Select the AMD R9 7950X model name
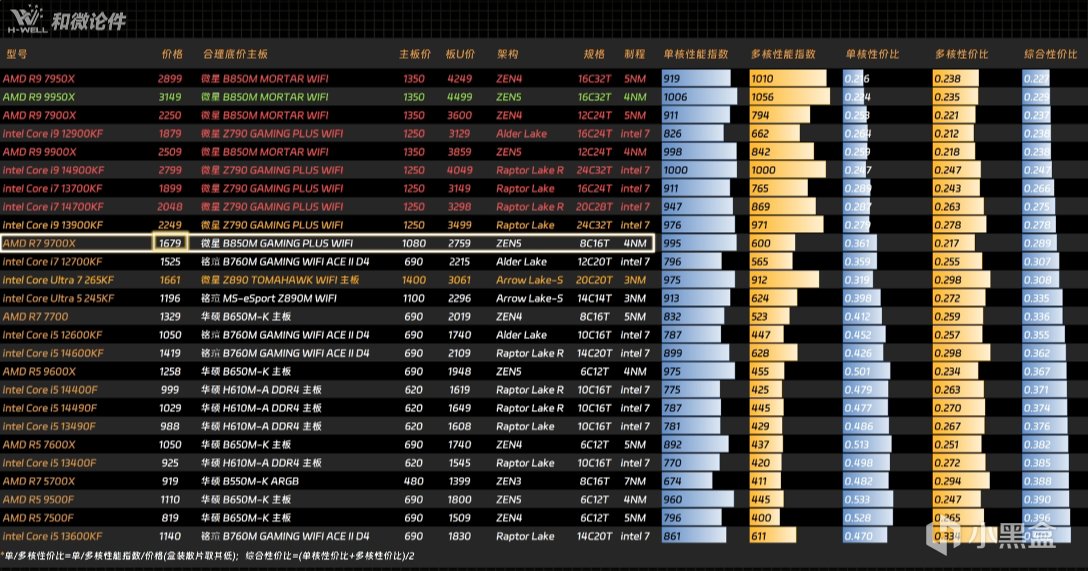Image resolution: width=1088 pixels, height=571 pixels. click(x=39, y=79)
